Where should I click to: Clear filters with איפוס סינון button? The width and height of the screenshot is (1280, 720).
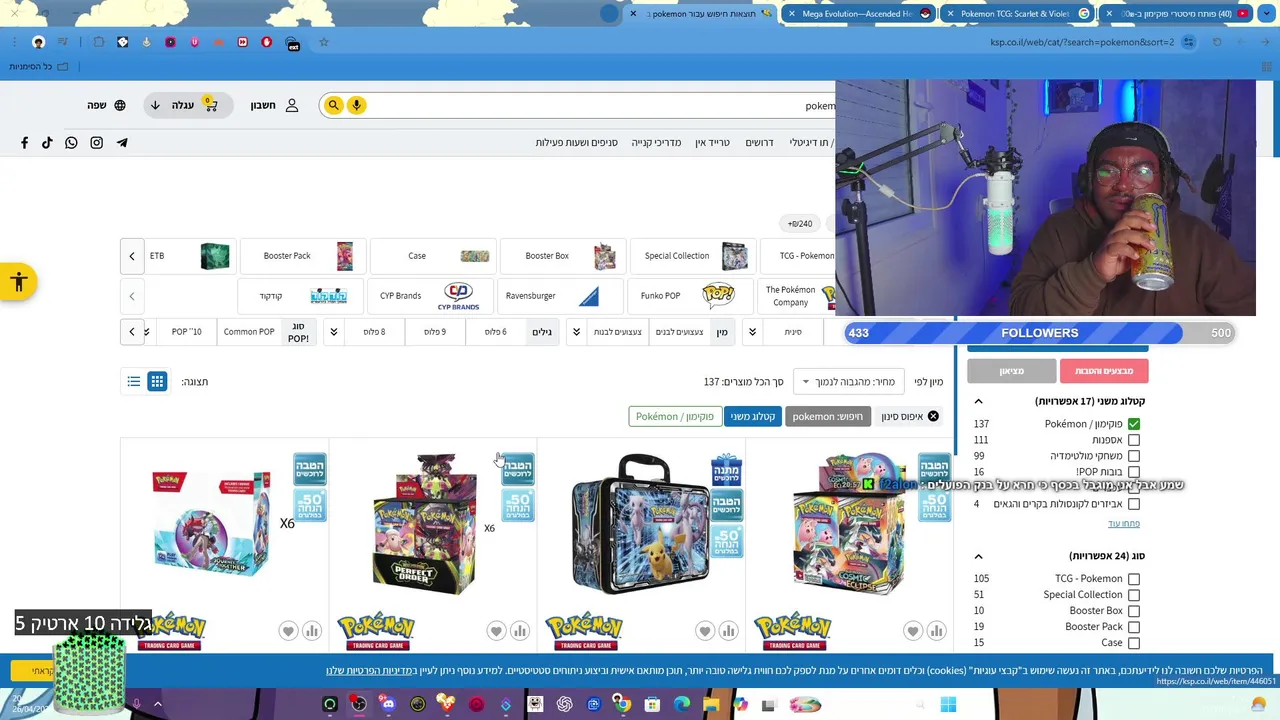coord(909,416)
